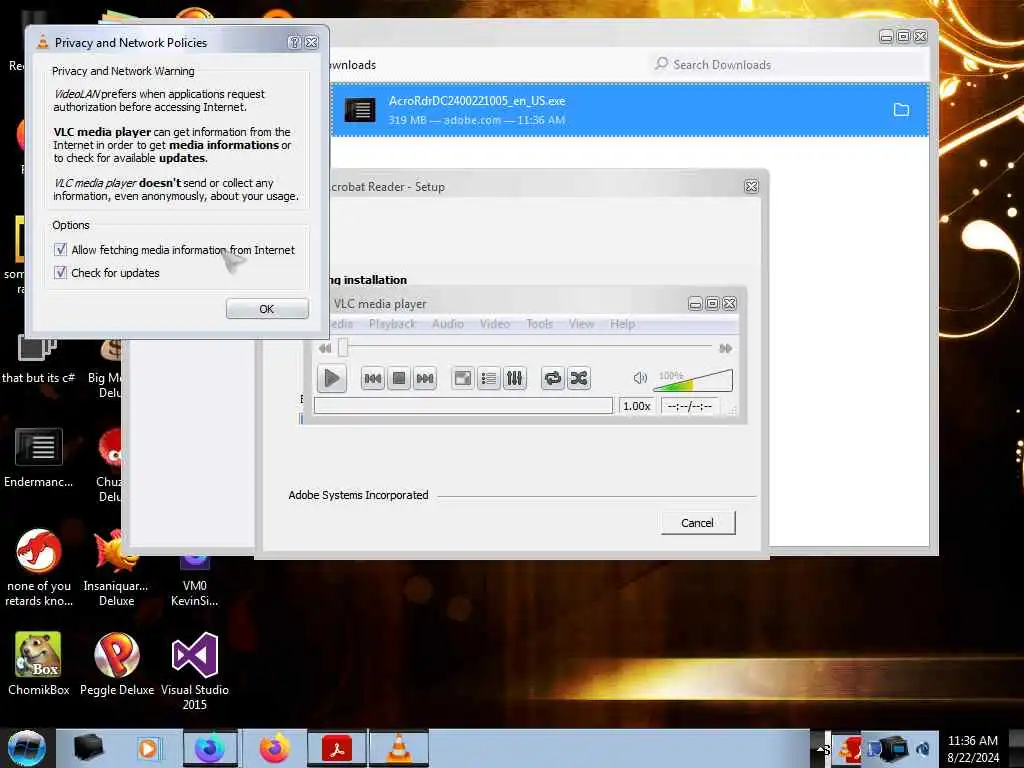
Task: Click VLC faster playback arrows
Action: tap(725, 349)
